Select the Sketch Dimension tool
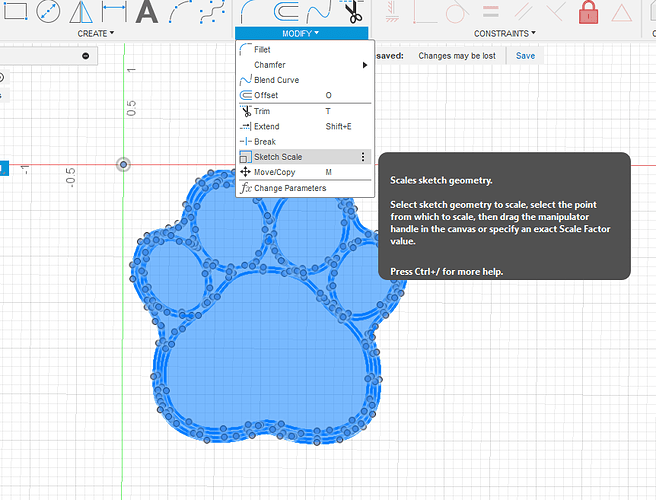 coord(114,10)
